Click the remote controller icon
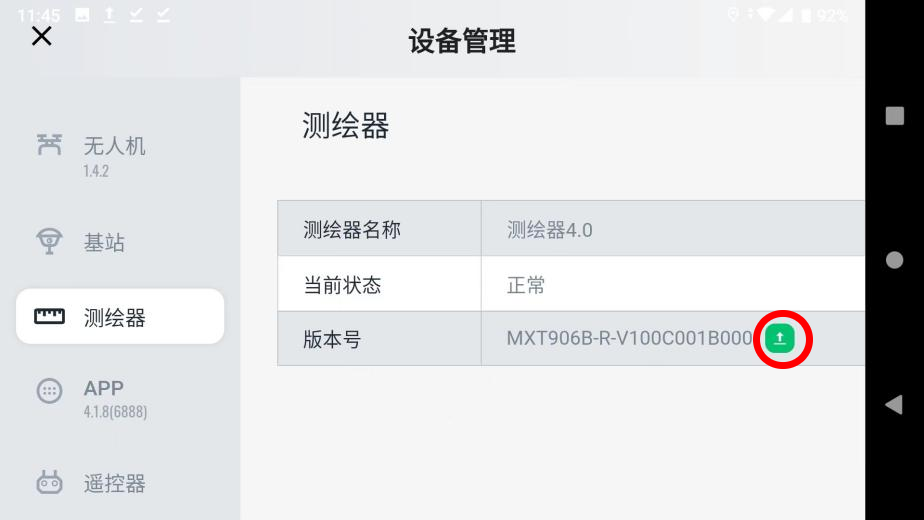924x520 pixels. 49,483
